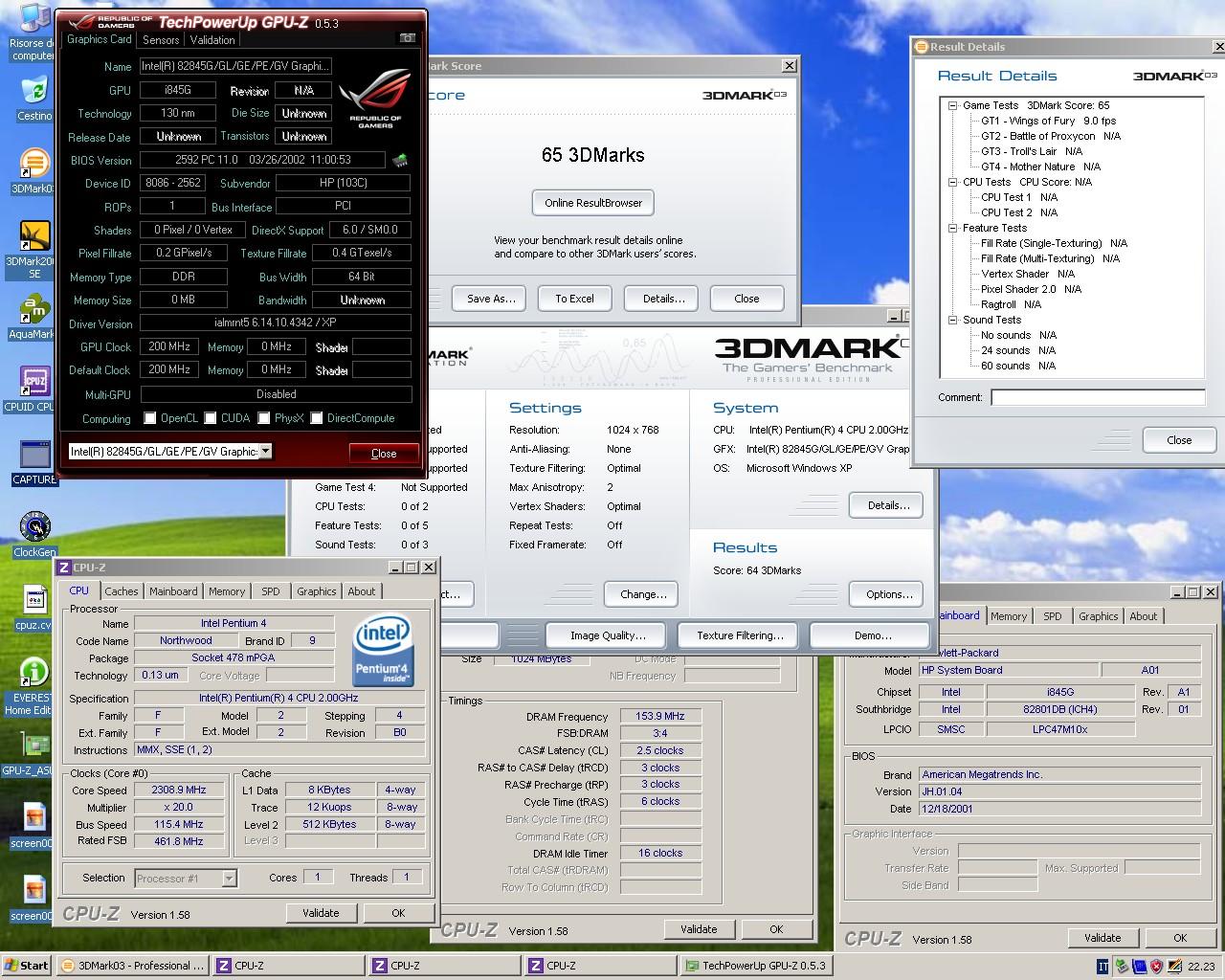Enable the PhysX checkbox in GPU-Z

[264, 418]
